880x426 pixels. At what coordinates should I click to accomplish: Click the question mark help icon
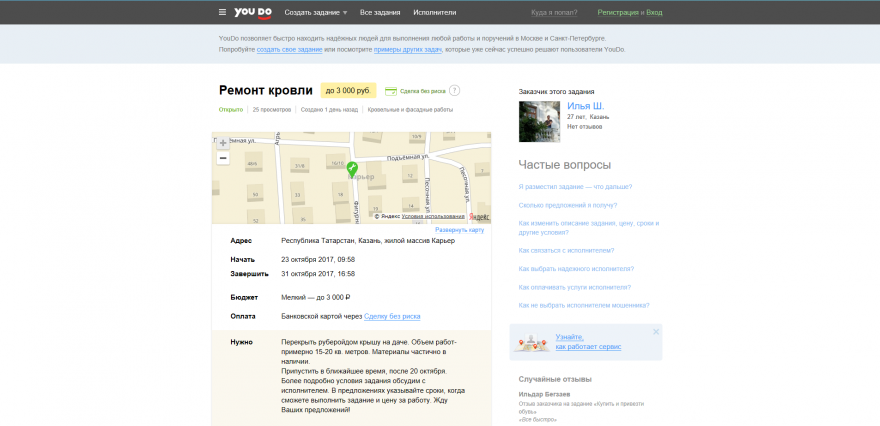455,91
